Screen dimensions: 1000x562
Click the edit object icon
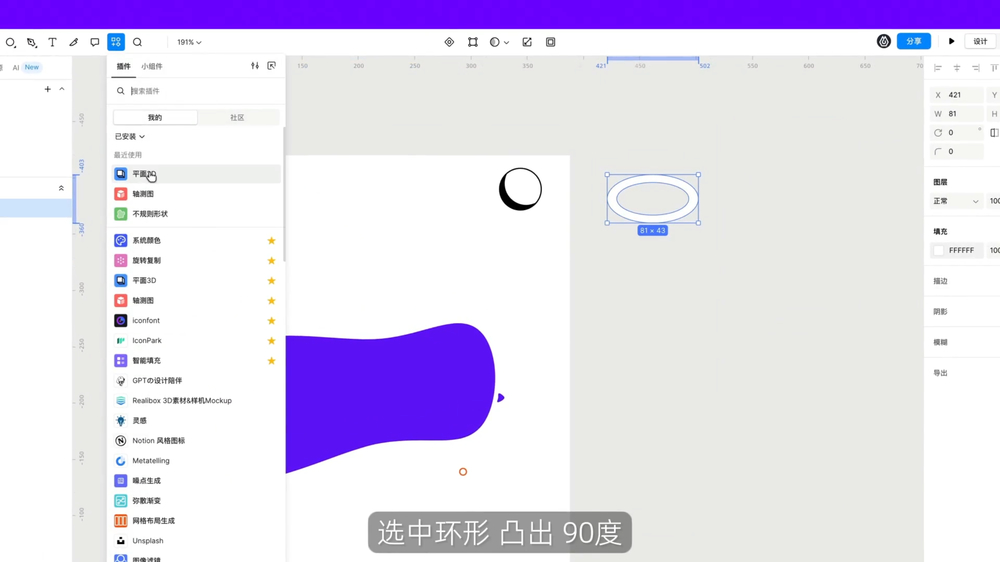(527, 42)
